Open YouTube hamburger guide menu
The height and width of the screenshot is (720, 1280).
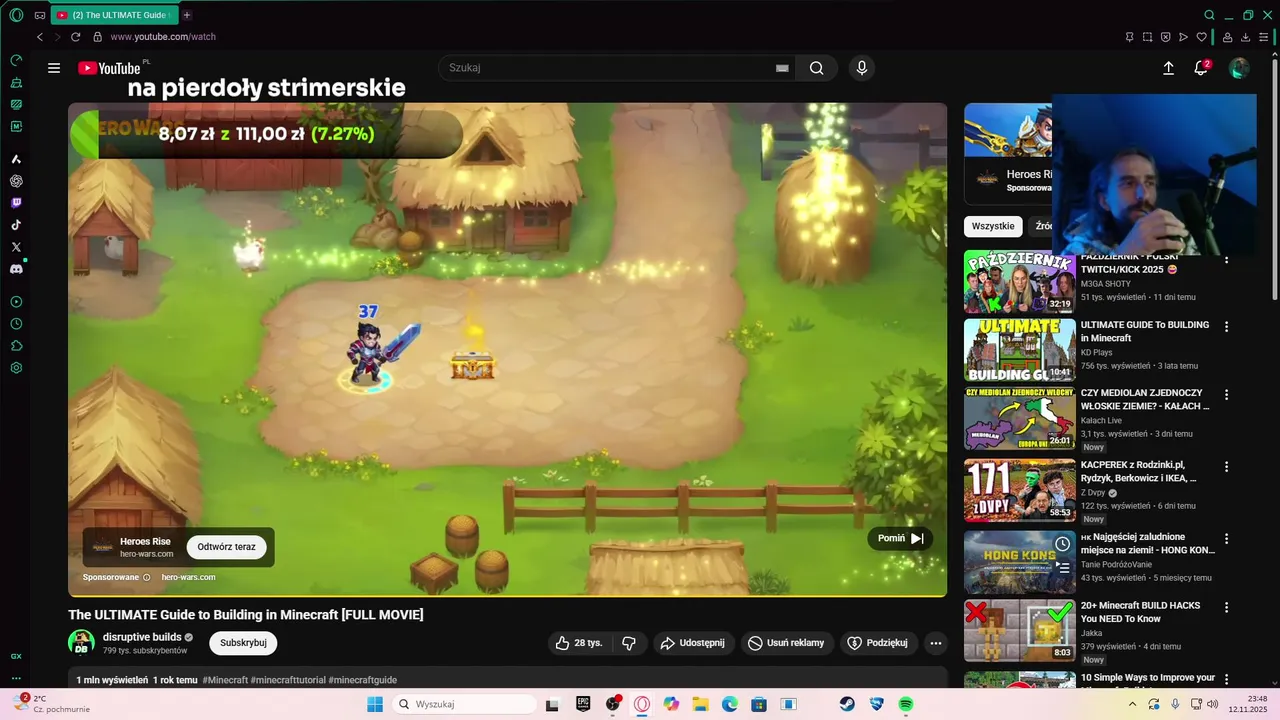click(54, 68)
